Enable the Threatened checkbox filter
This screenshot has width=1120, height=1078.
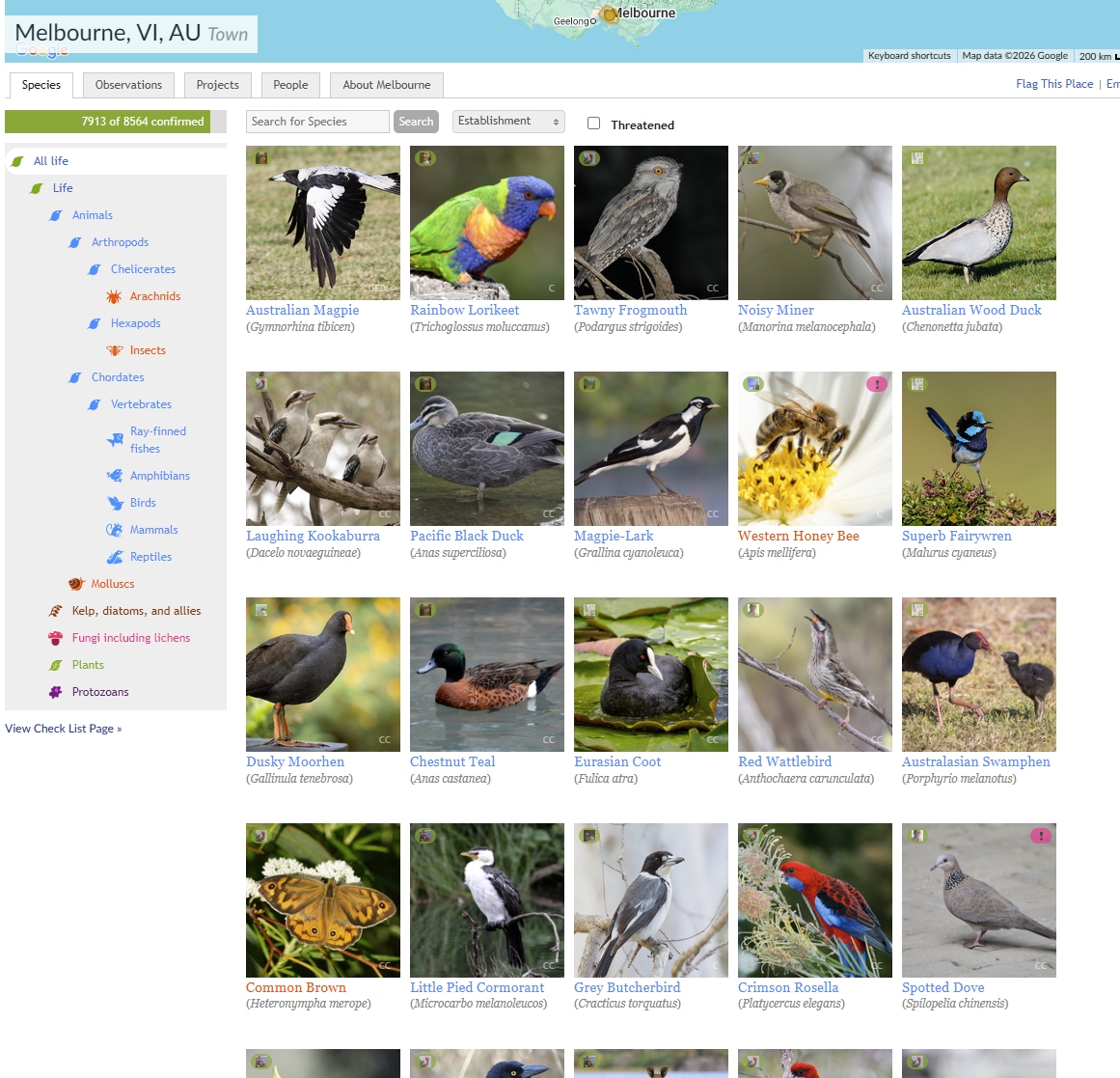(x=594, y=124)
